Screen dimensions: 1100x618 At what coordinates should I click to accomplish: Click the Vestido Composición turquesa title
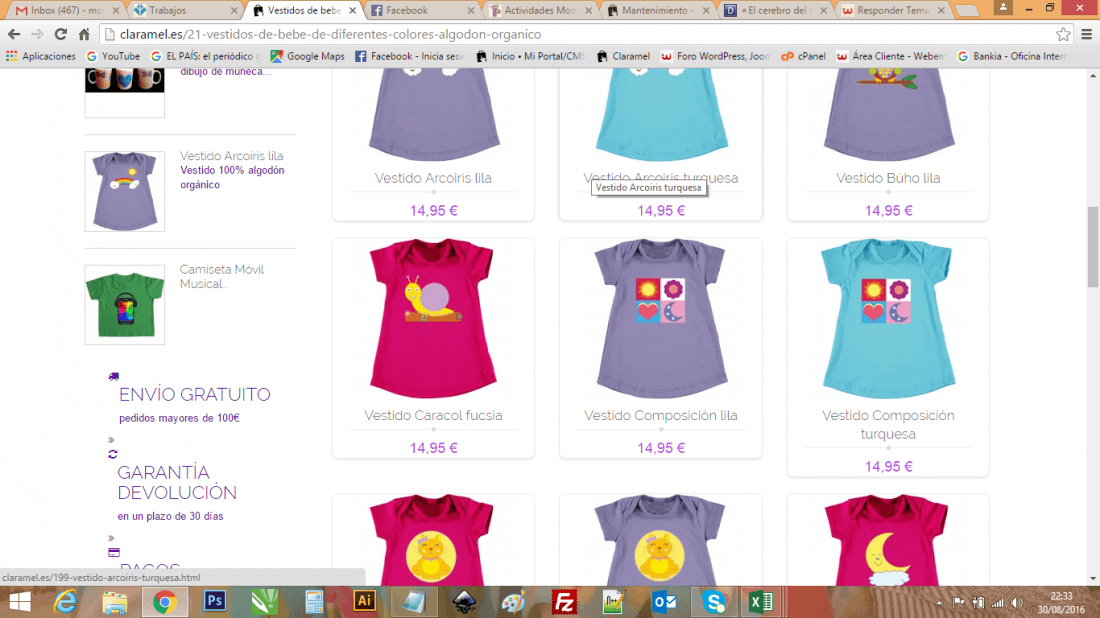coord(888,424)
